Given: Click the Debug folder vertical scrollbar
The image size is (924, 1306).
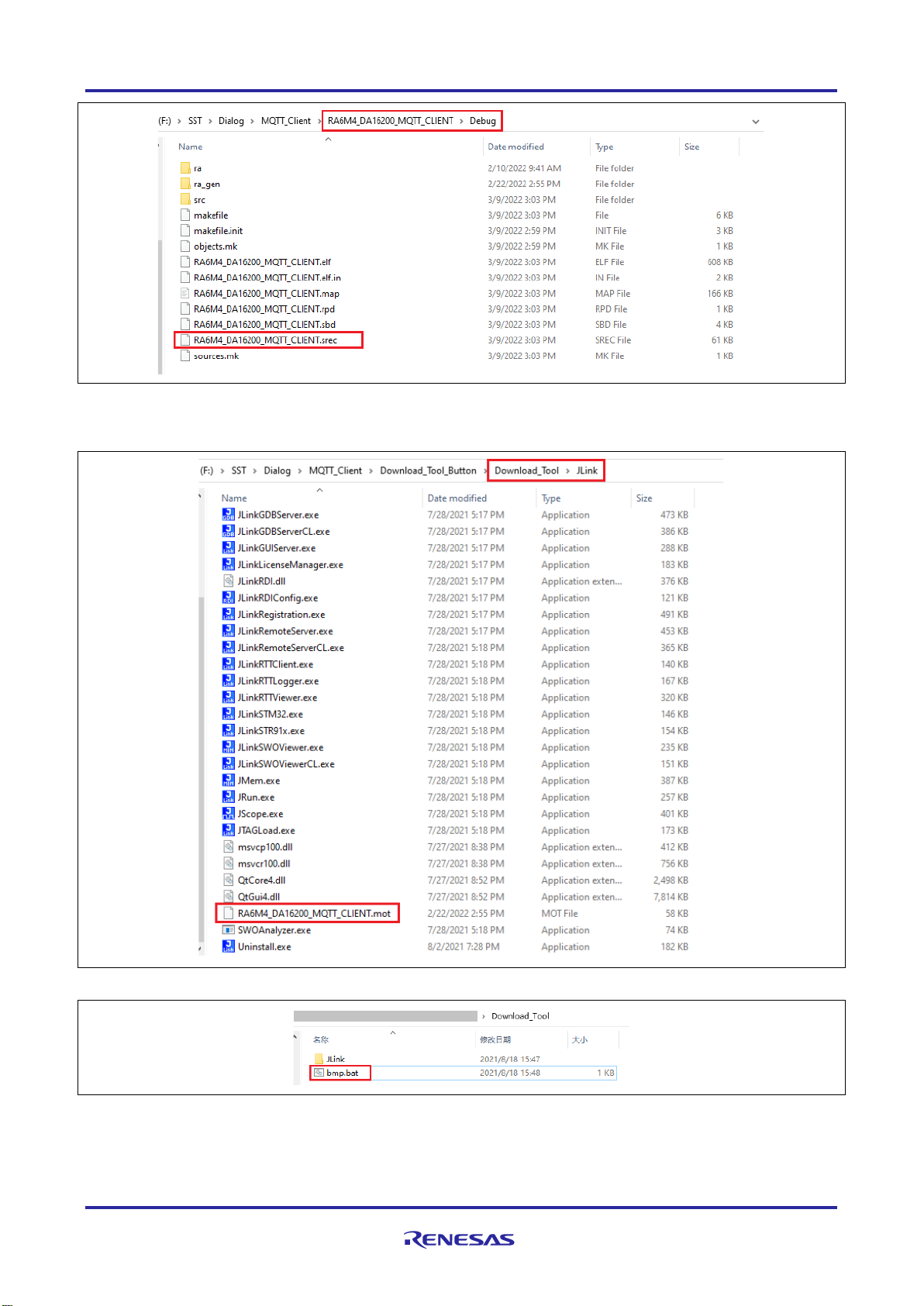Looking at the screenshot, I should 160,302.
